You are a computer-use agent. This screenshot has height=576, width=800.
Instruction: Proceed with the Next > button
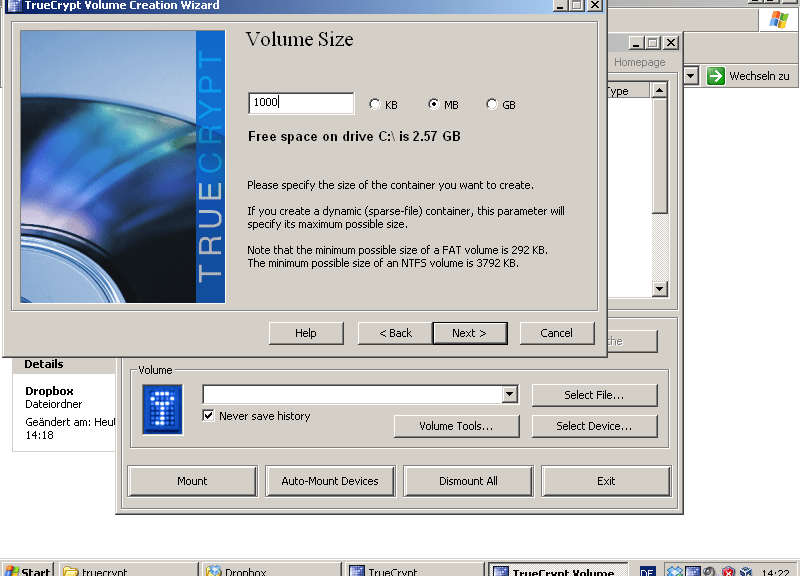coord(469,333)
